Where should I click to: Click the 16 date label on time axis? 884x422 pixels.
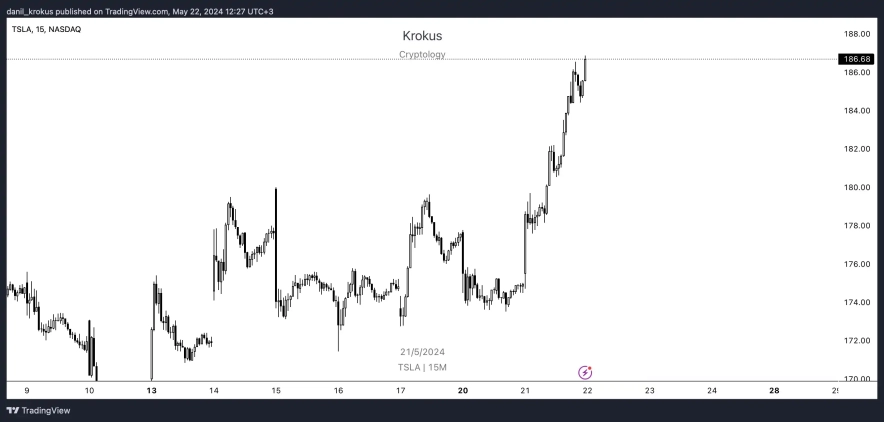pyautogui.click(x=338, y=391)
